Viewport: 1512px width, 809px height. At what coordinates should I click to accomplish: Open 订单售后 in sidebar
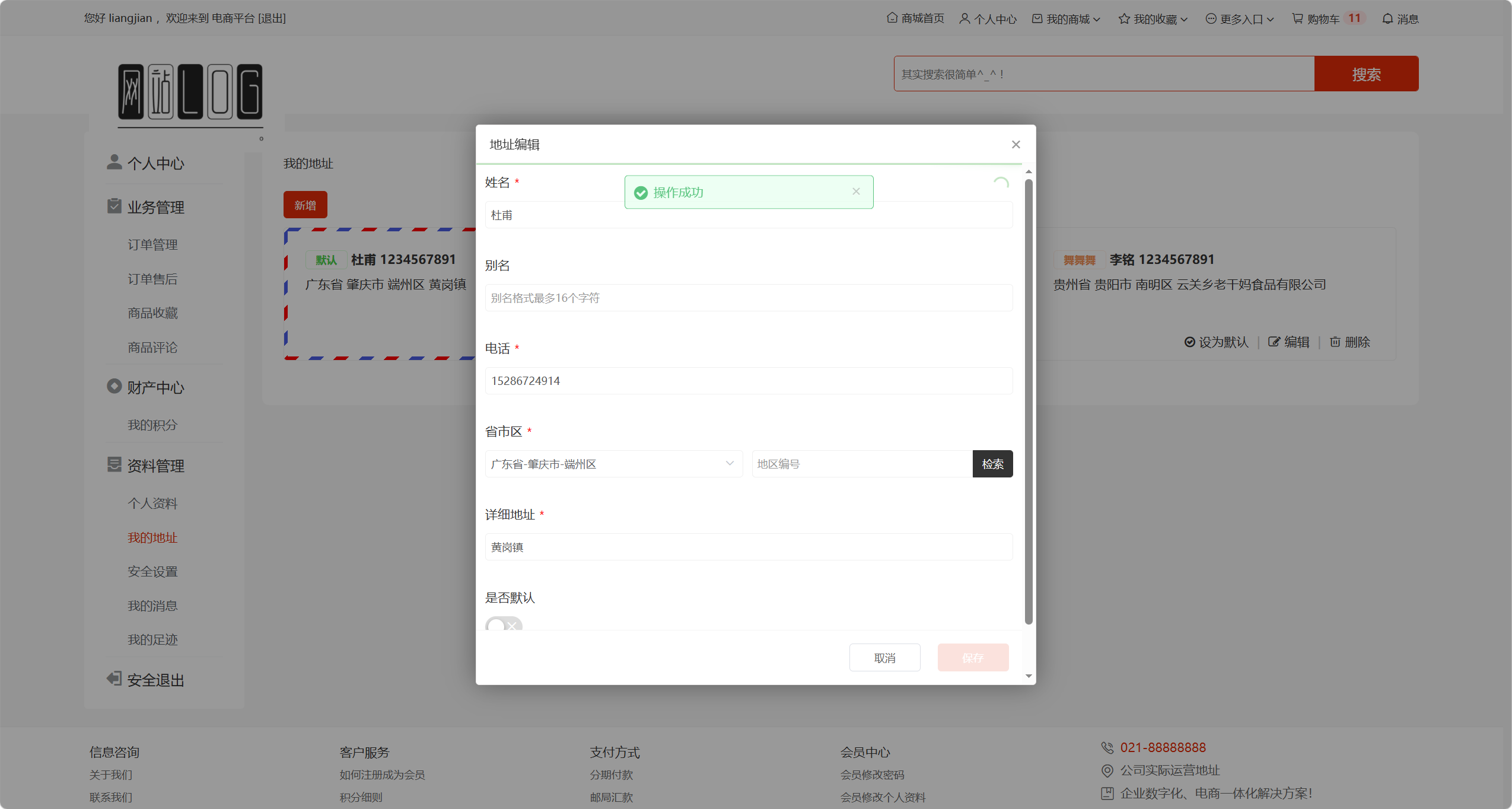coord(152,279)
